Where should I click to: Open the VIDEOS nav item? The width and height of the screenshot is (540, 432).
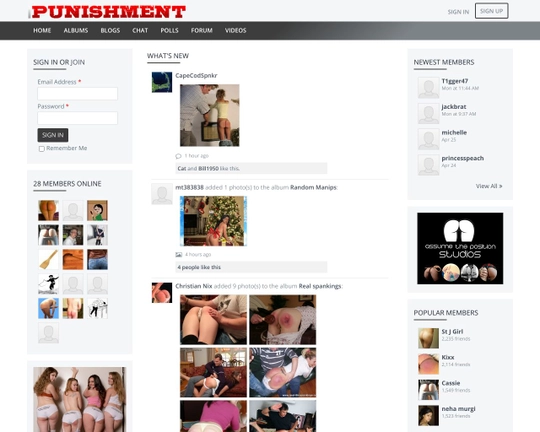pyautogui.click(x=236, y=31)
